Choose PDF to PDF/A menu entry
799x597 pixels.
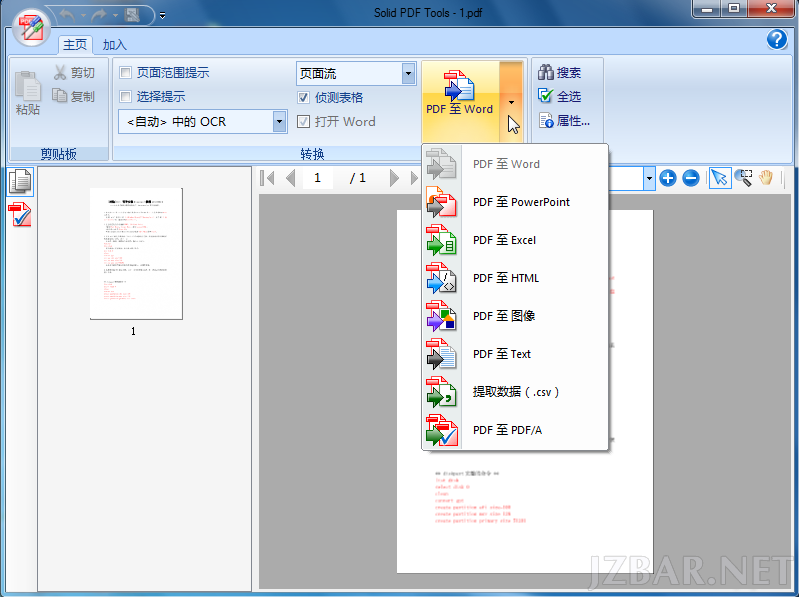[515, 430]
